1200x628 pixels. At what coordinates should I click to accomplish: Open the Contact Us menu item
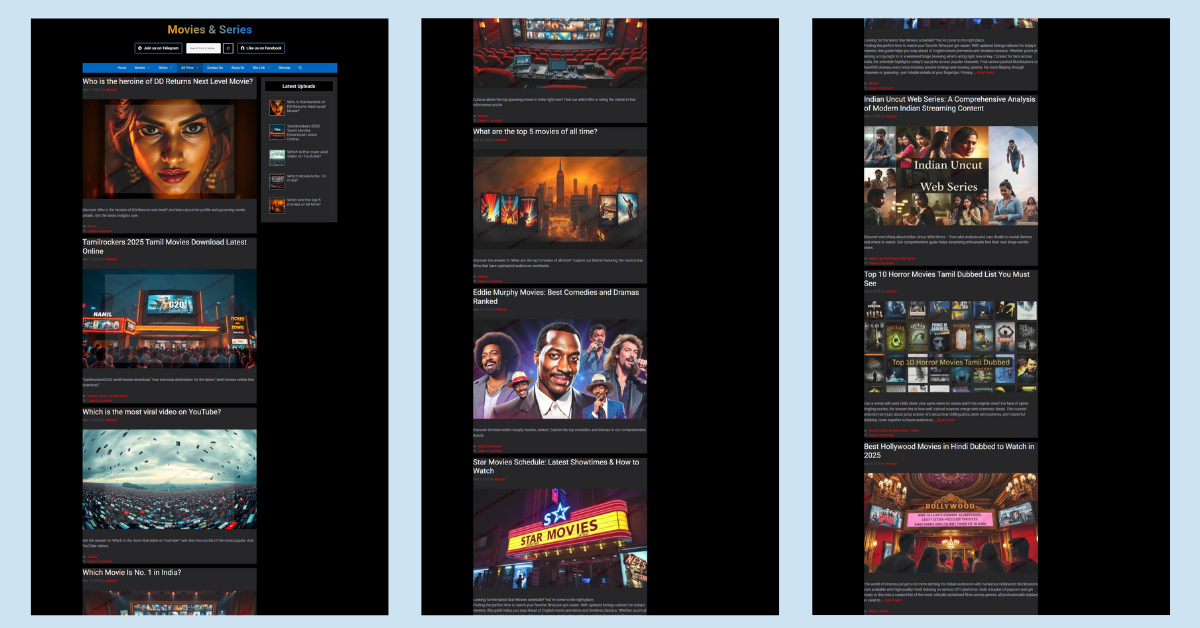(214, 68)
